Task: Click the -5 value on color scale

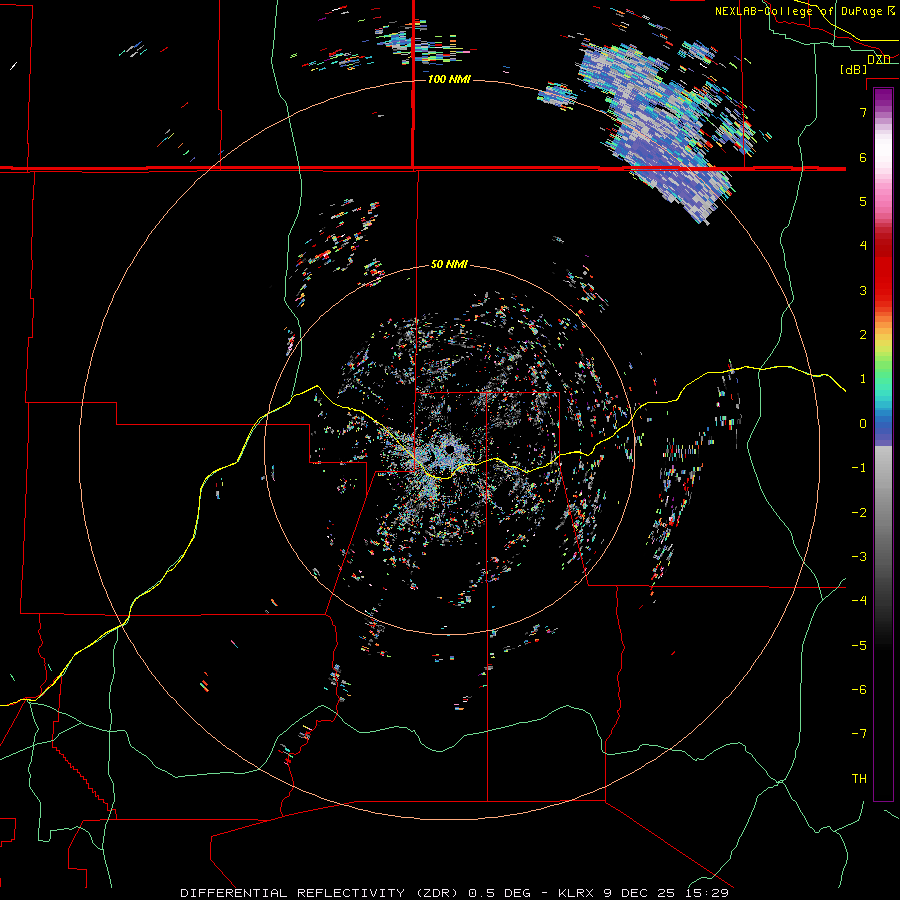Action: (859, 646)
